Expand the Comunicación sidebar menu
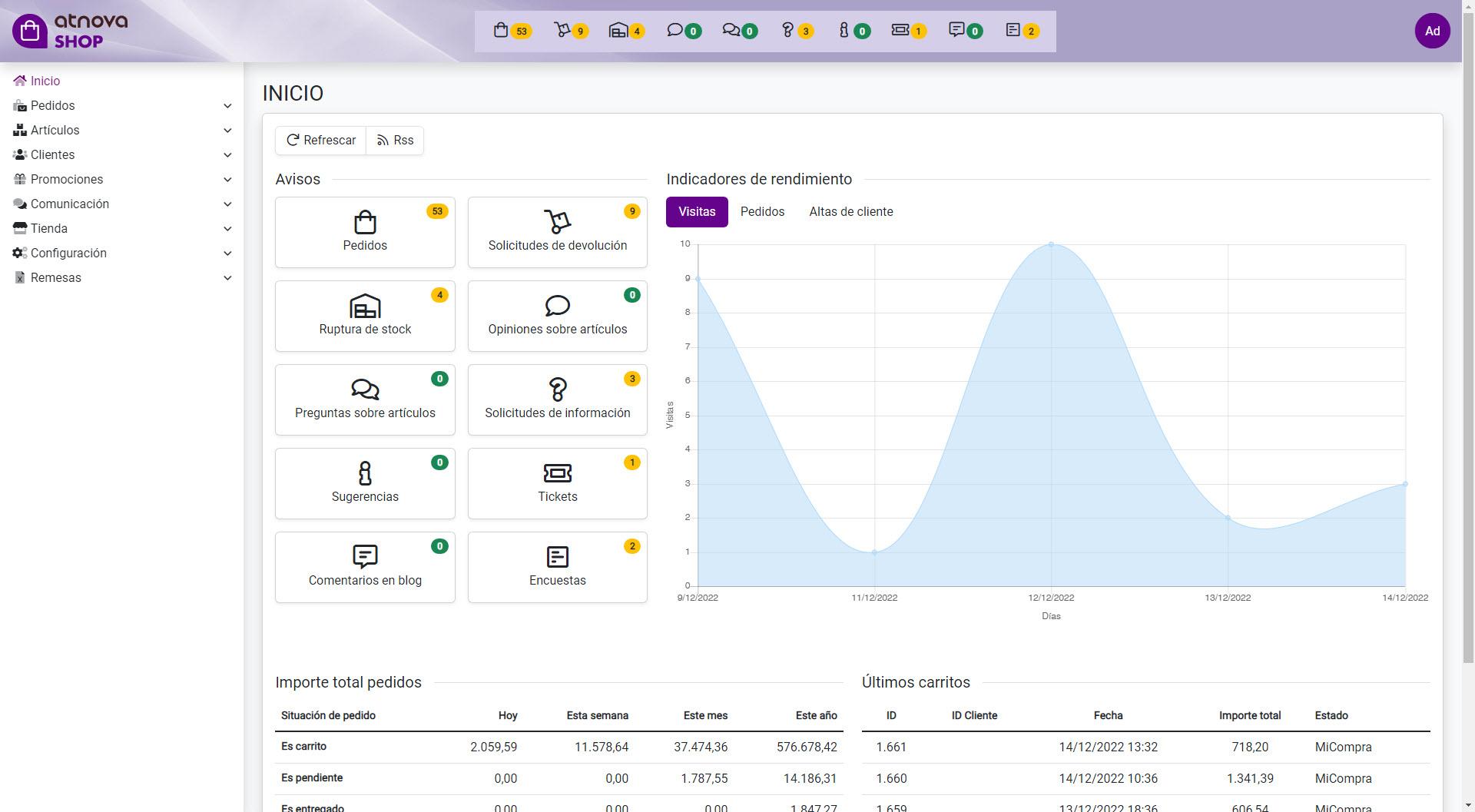This screenshot has height=812, width=1475. tap(122, 204)
